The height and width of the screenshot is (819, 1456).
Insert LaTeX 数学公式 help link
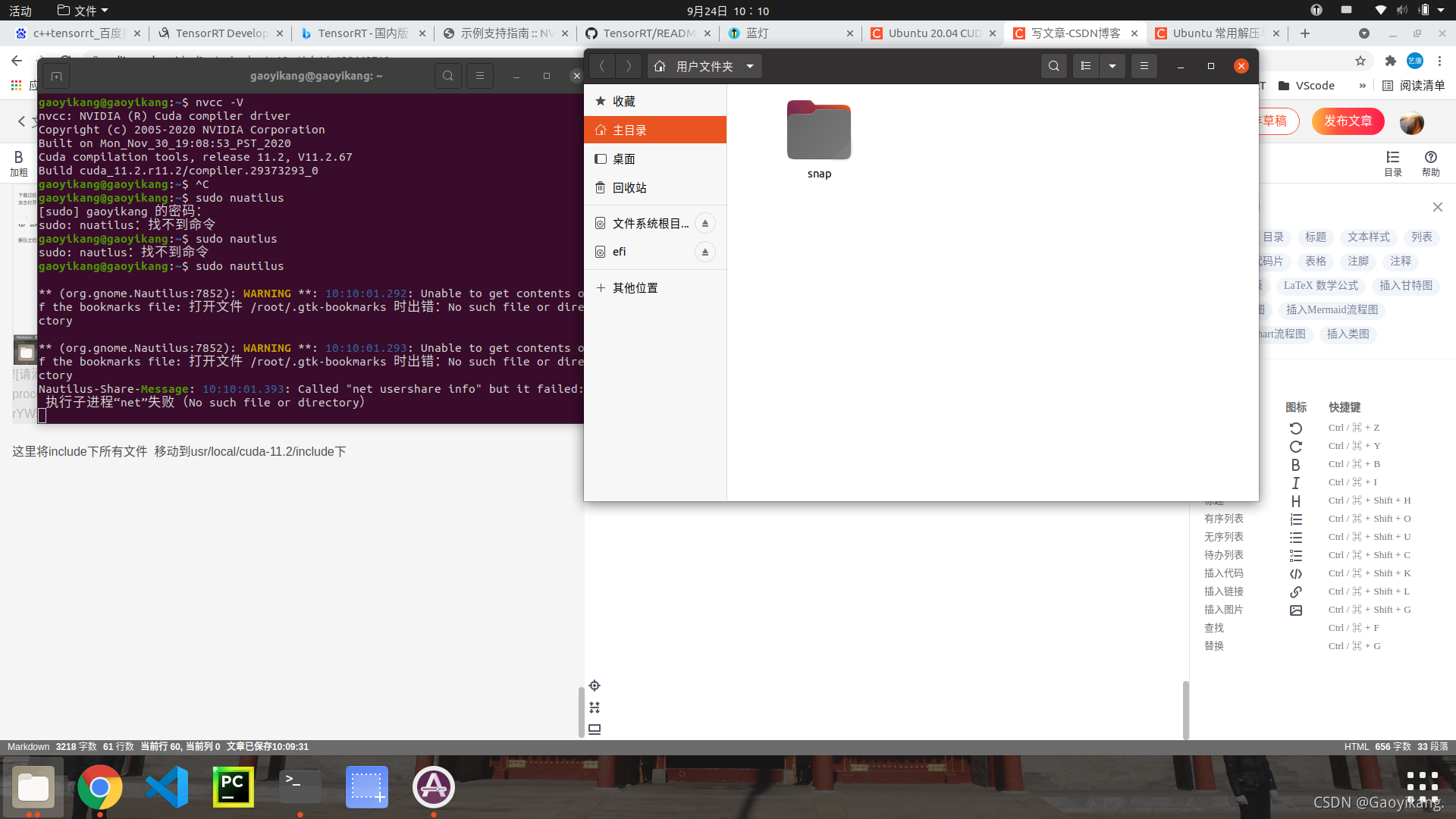tap(1320, 286)
